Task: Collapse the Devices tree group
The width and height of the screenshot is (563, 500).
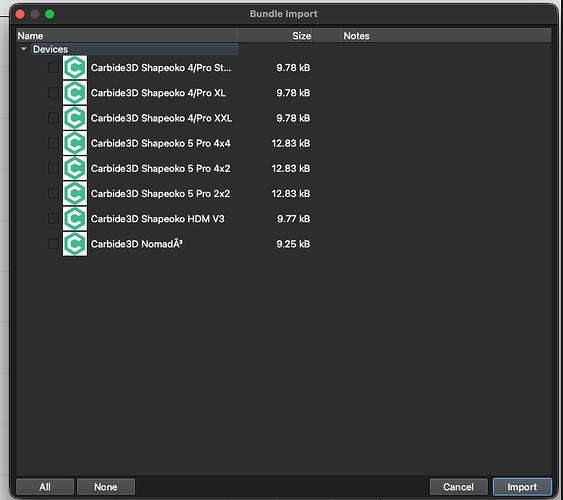Action: click(24, 49)
